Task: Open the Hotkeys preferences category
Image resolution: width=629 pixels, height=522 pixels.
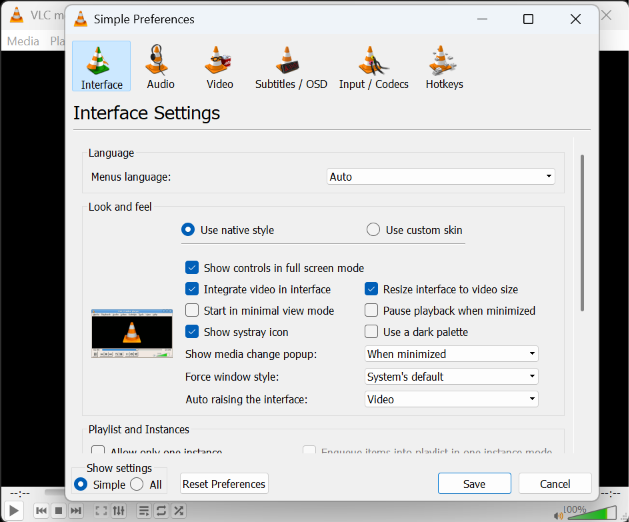Action: tap(444, 66)
